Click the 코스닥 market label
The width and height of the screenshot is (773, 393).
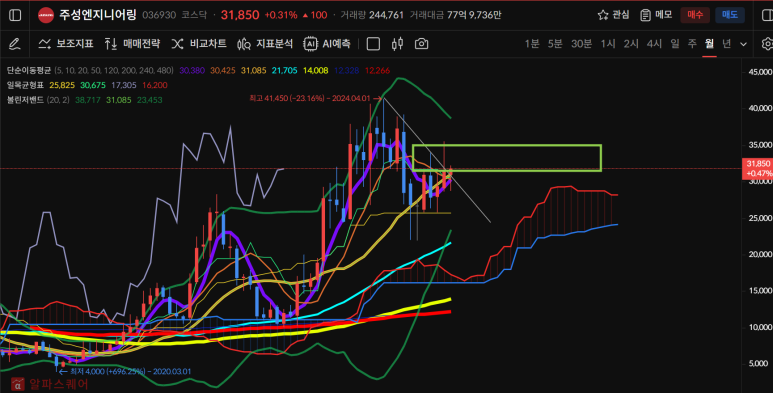point(194,15)
